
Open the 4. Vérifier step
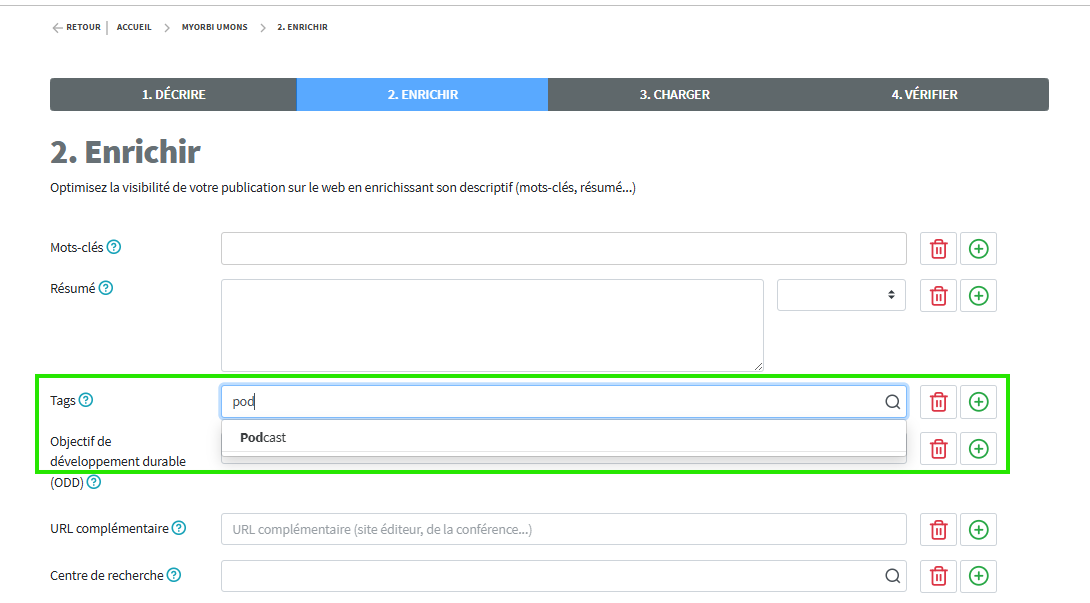[x=924, y=95]
